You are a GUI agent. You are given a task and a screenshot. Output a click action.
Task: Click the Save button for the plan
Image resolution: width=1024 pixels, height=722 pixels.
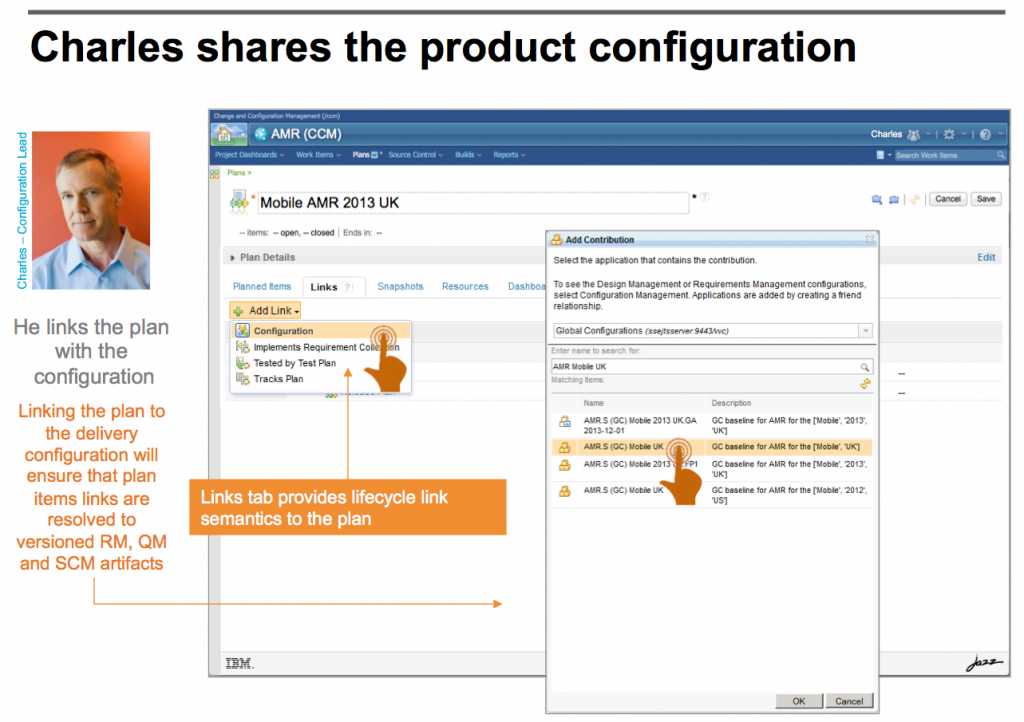(x=986, y=199)
